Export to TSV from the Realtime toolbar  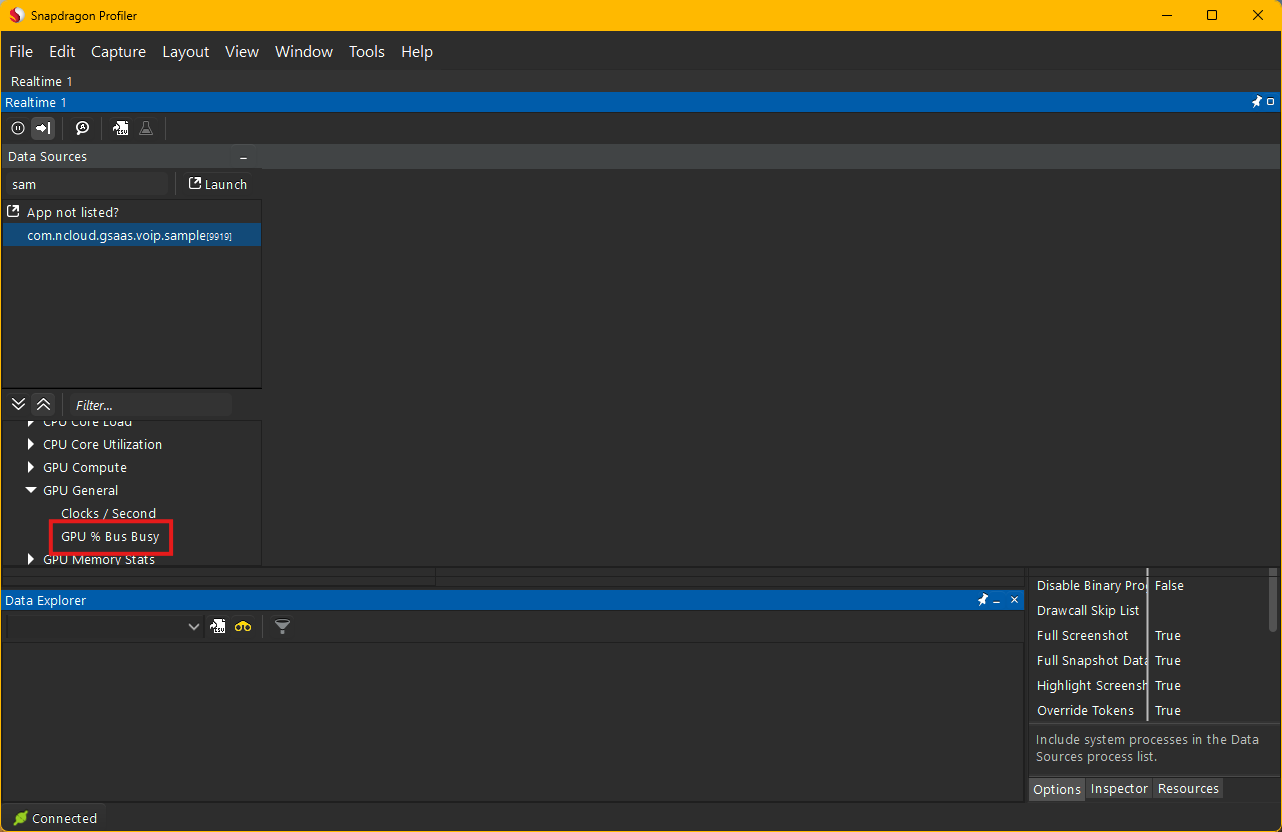[120, 128]
